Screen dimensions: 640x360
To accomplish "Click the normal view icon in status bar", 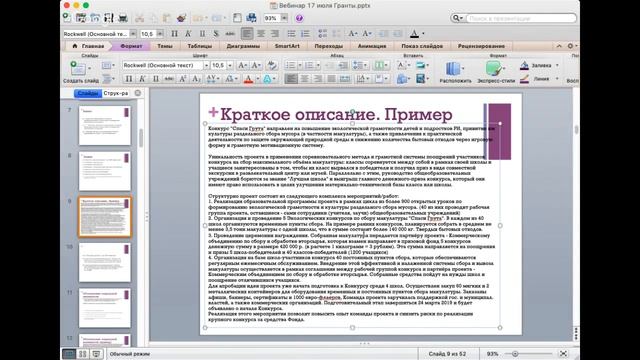I will (69, 354).
